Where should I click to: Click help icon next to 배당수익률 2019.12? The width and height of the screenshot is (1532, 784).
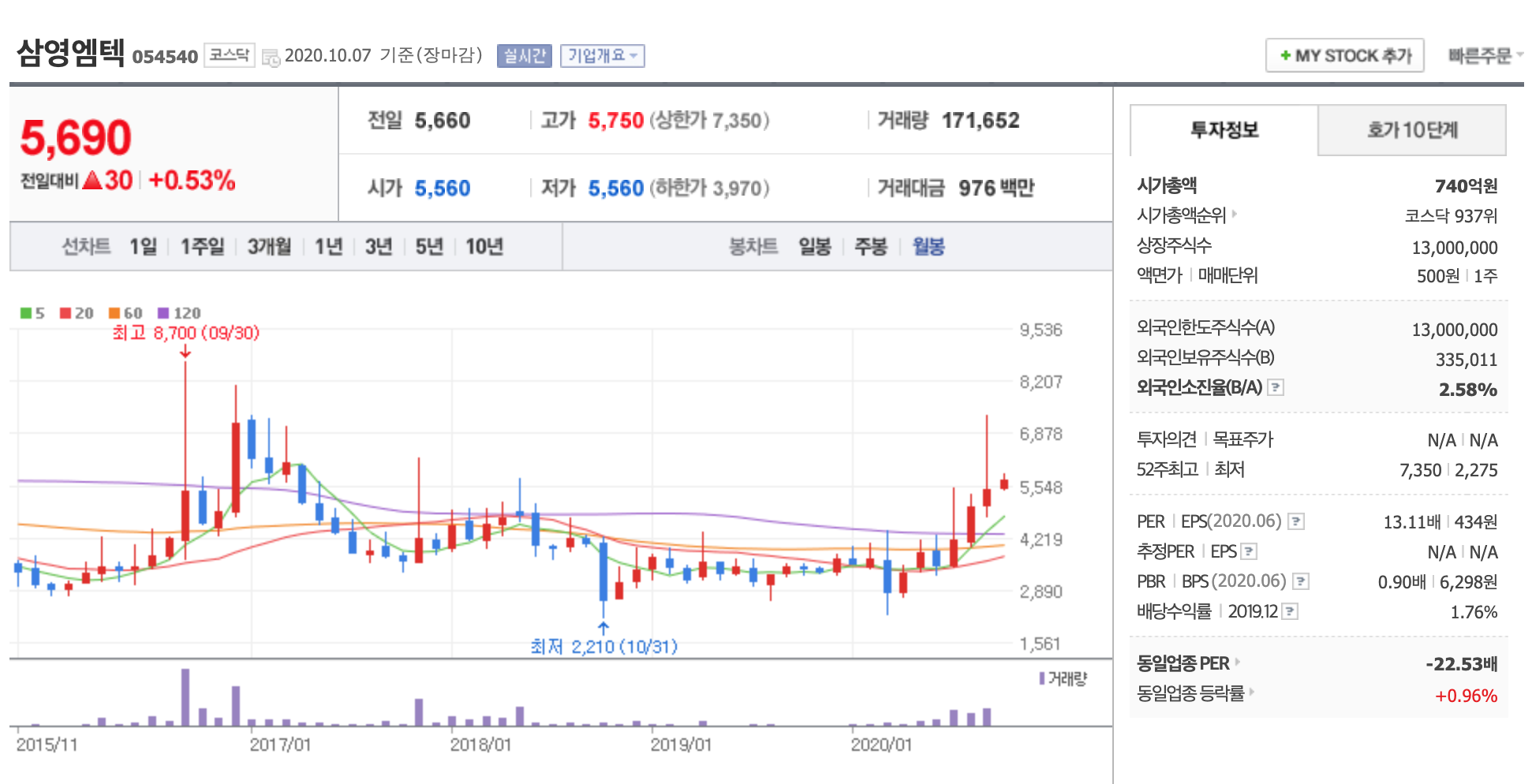point(1290,611)
